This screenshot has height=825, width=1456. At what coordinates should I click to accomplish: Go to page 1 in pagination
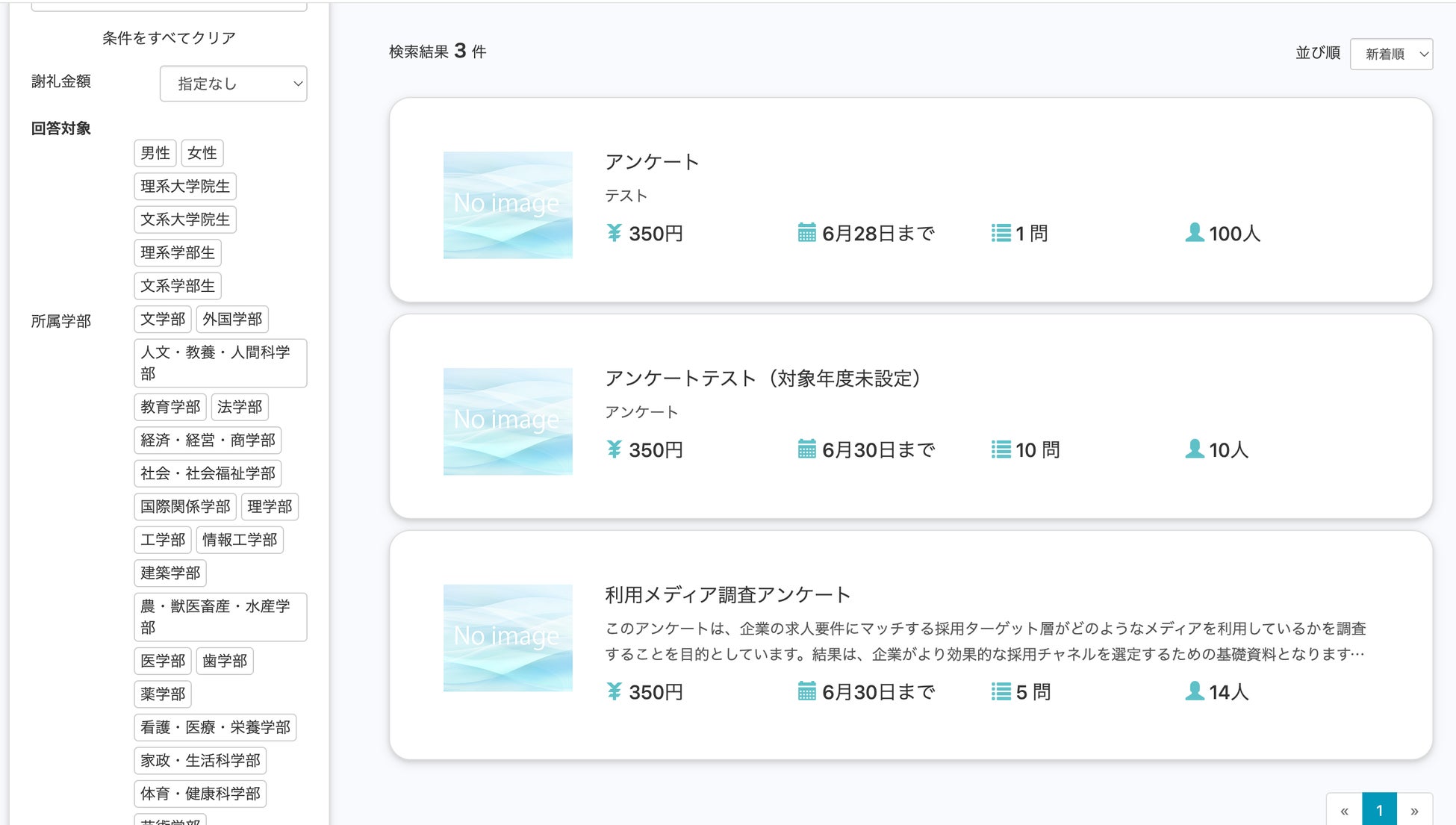click(1379, 810)
